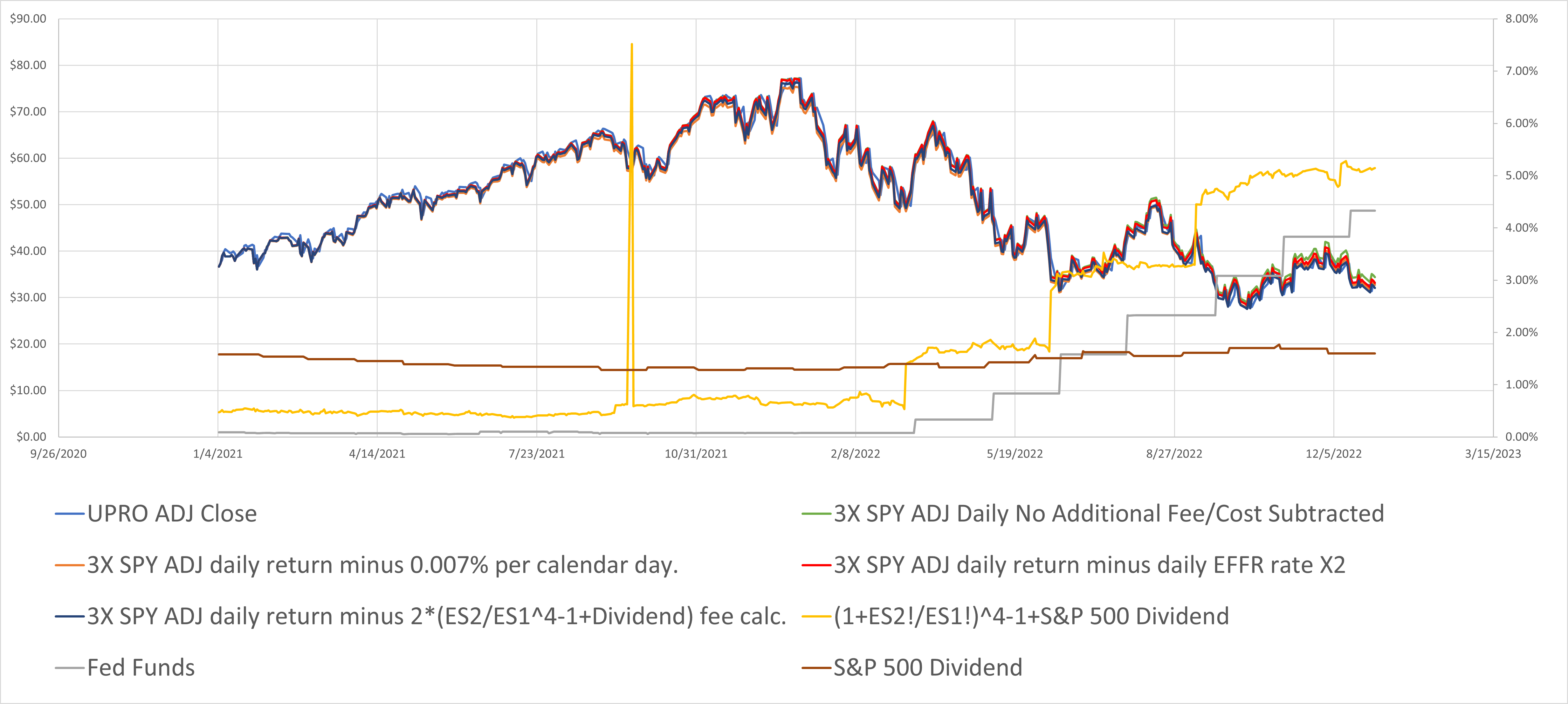Image resolution: width=1568 pixels, height=704 pixels.
Task: Select the minus daily EFFR rate X2 legend entry
Action: tap(1089, 565)
